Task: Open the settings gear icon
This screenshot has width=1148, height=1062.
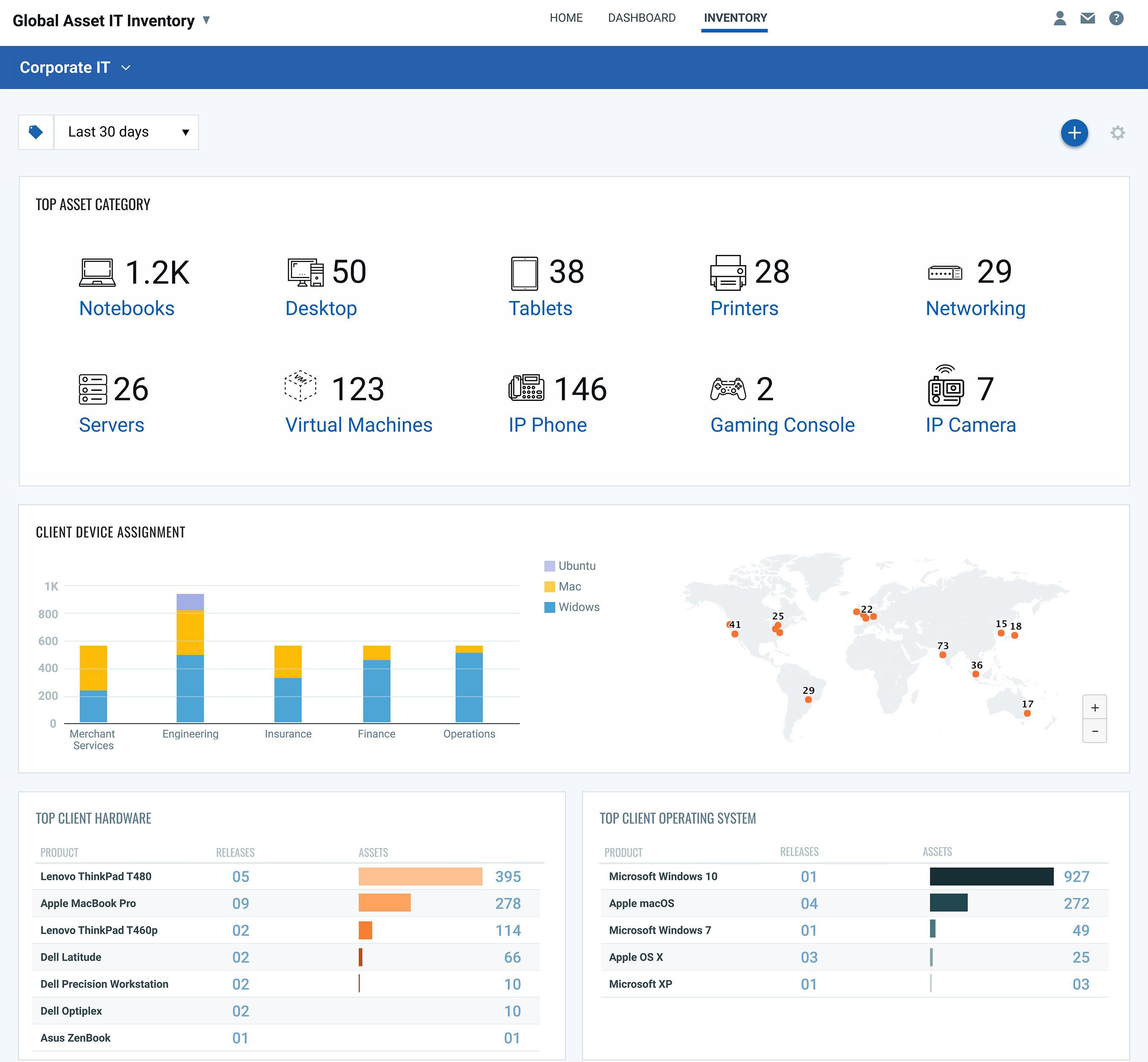Action: click(x=1117, y=133)
